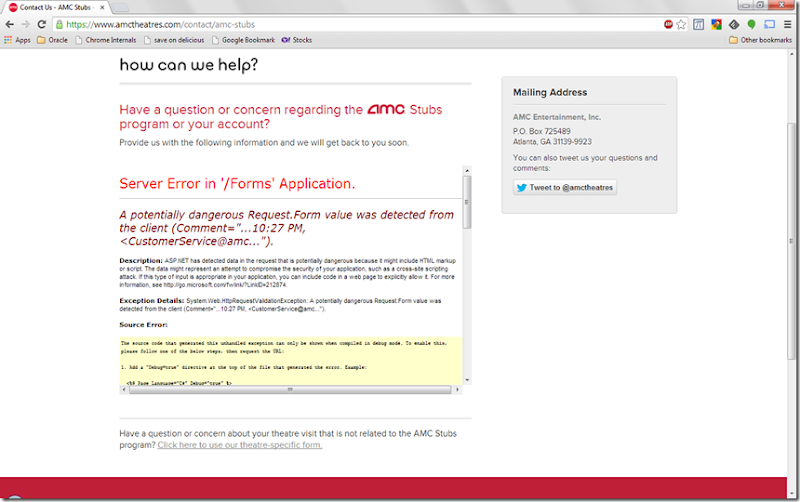Click the theatre-specific form link

pos(240,445)
